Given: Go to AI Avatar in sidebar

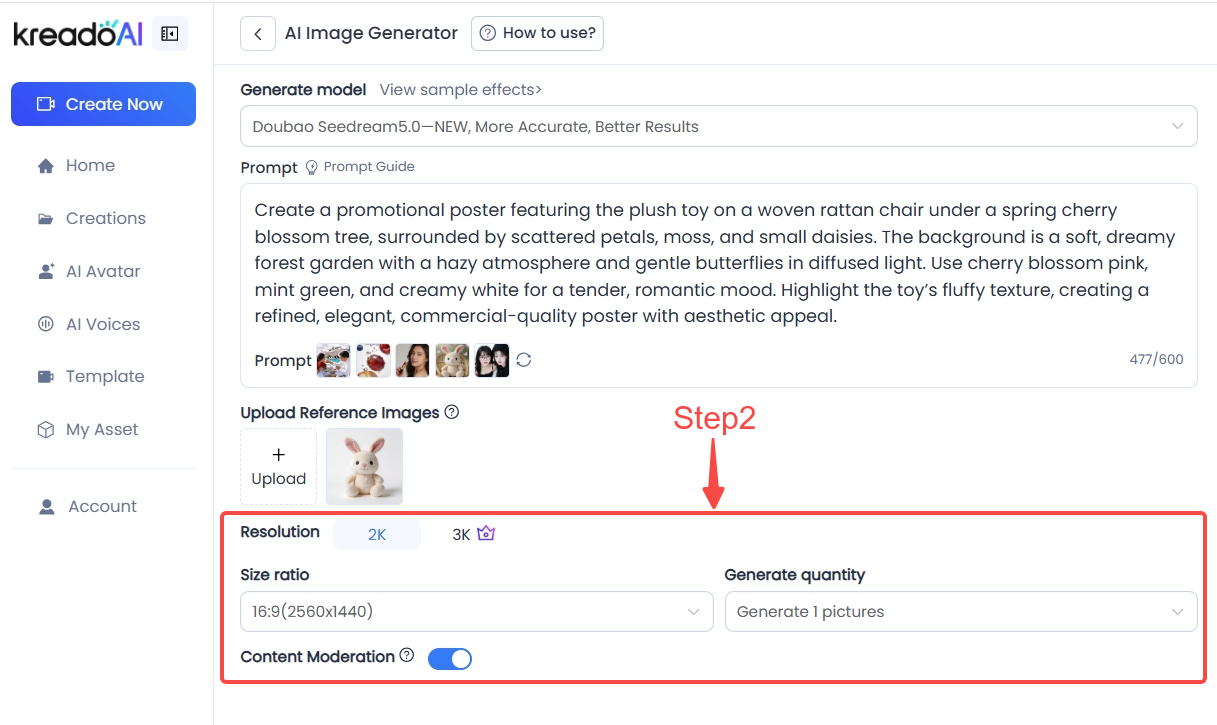Looking at the screenshot, I should (x=102, y=271).
